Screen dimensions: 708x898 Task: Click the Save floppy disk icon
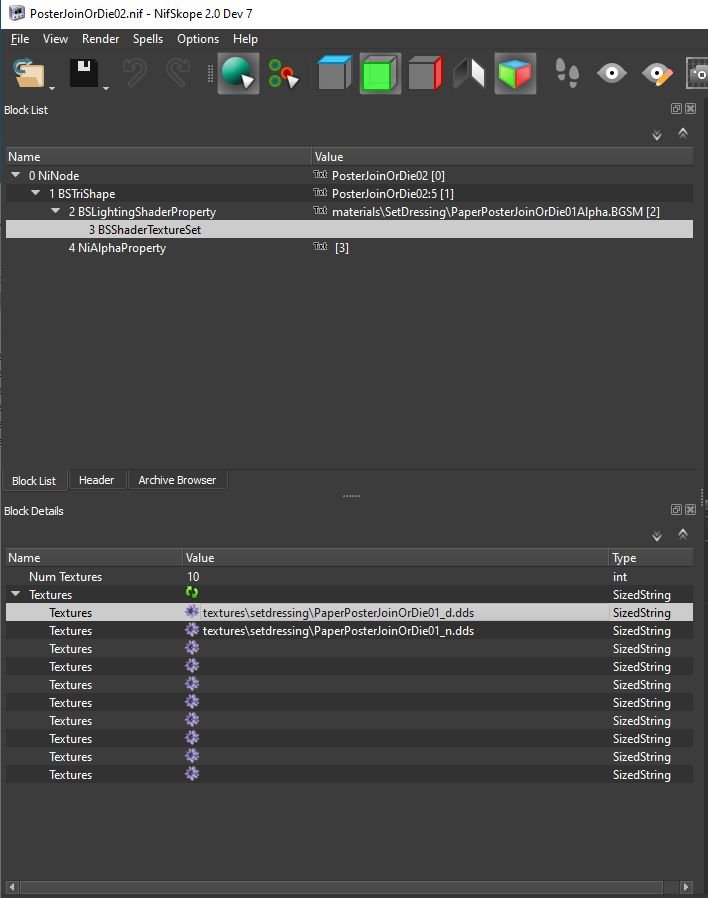tap(84, 74)
